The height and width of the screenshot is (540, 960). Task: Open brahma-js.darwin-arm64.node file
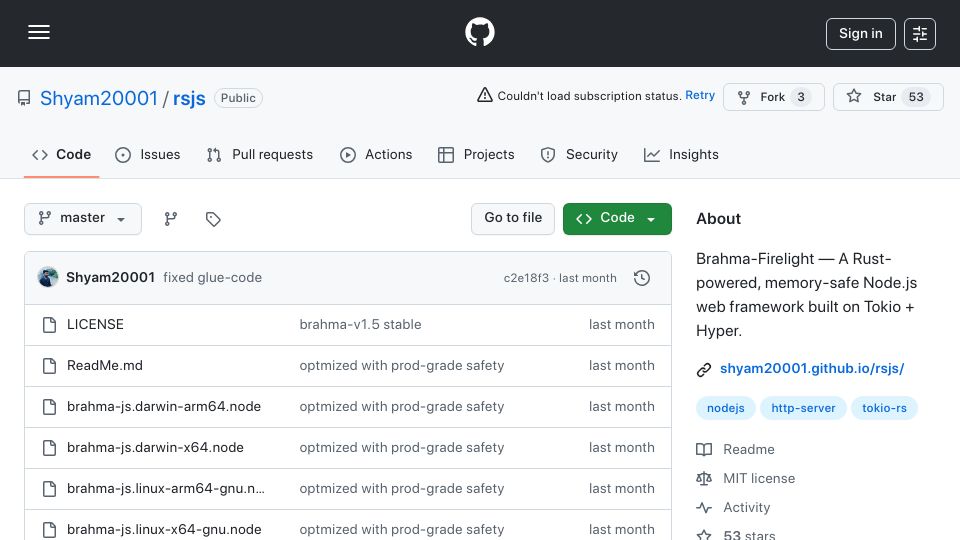click(164, 407)
